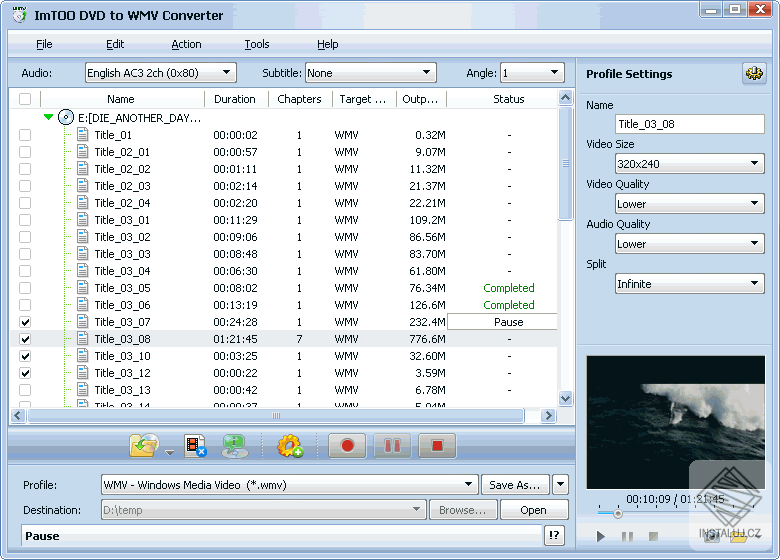This screenshot has width=780, height=560.
Task: Open the Profile format dropdown
Action: click(290, 484)
